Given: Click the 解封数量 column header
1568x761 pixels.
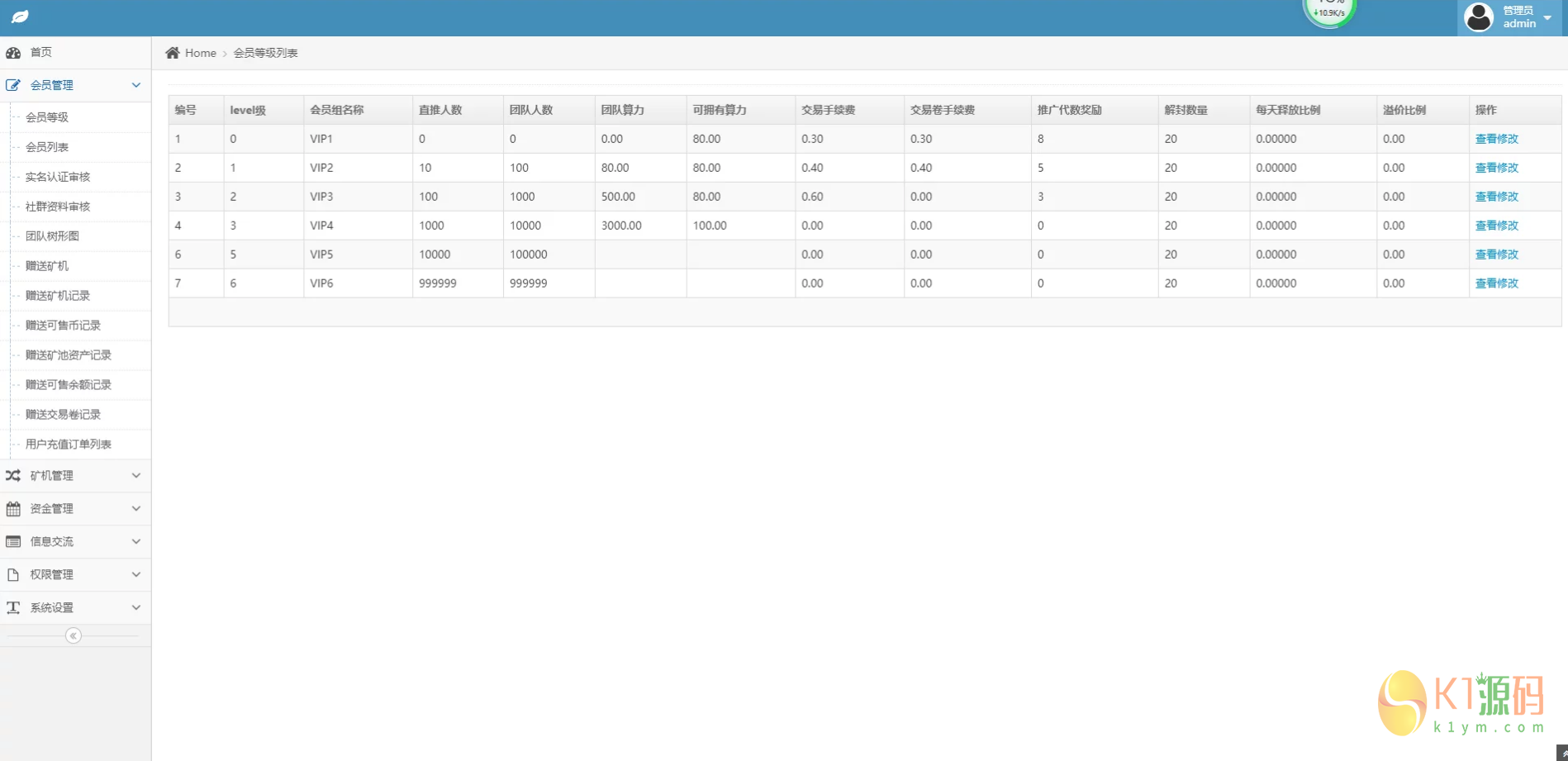Looking at the screenshot, I should pos(1204,110).
